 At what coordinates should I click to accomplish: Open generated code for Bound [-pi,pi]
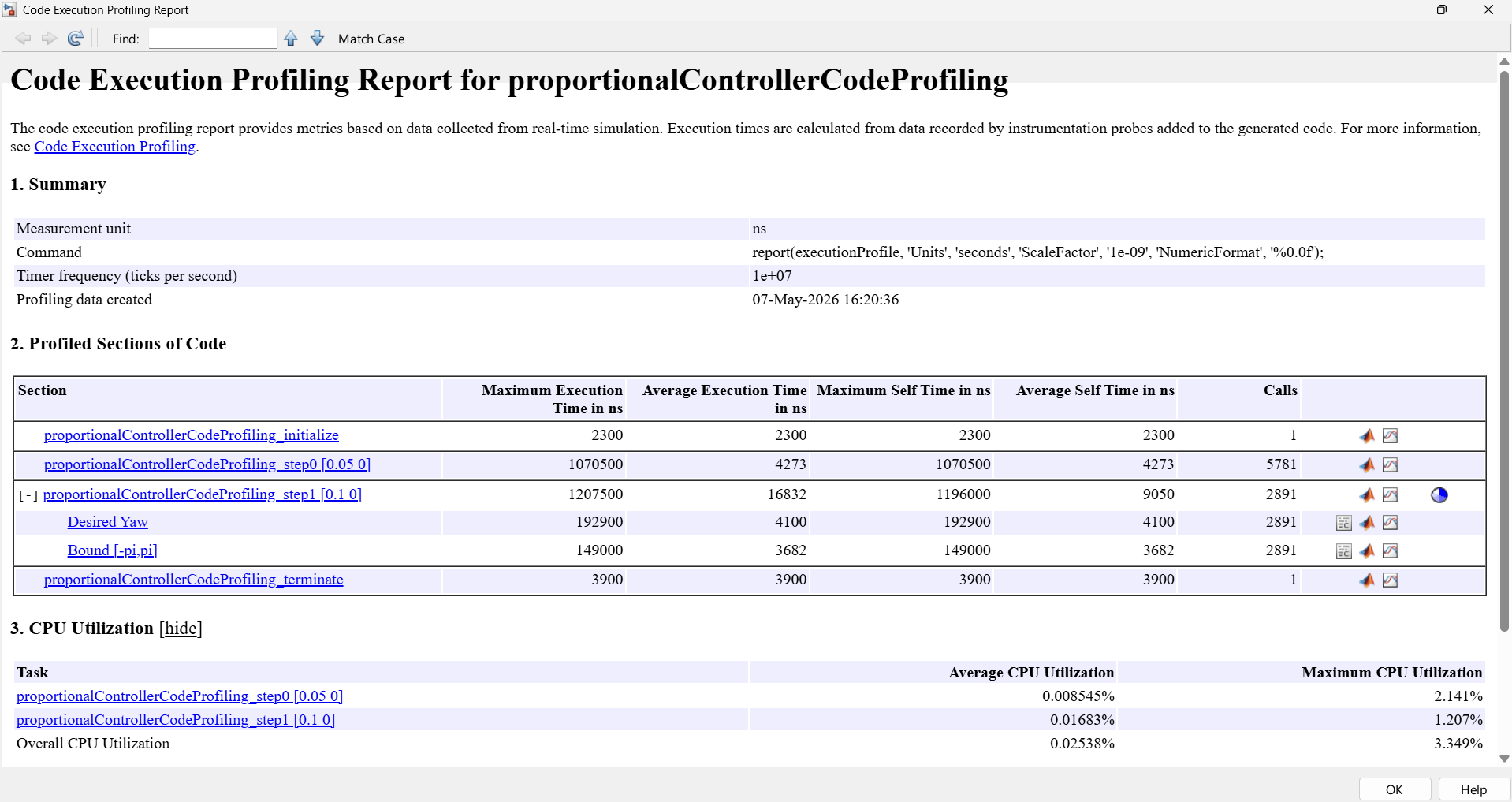click(1344, 551)
